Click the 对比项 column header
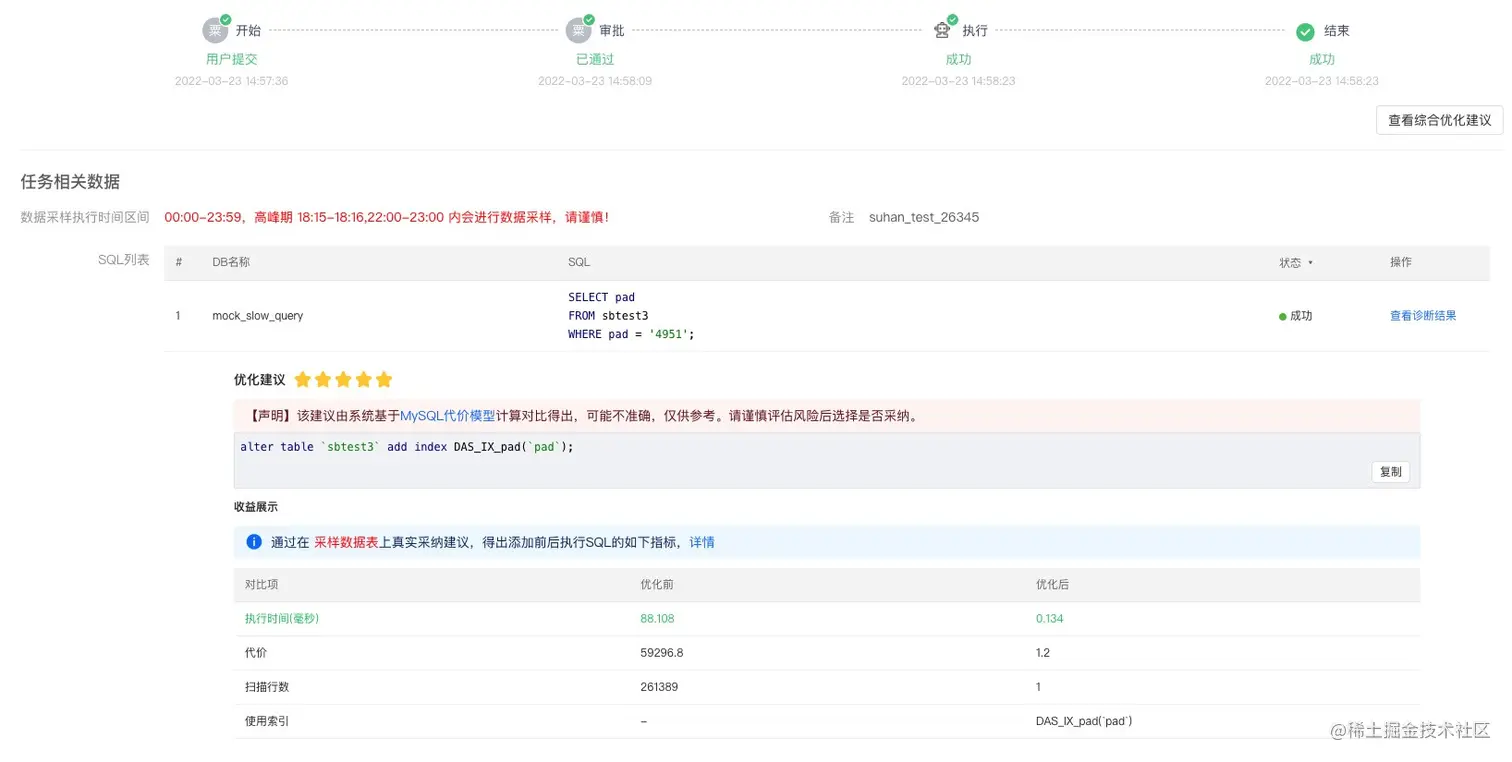The height and width of the screenshot is (762, 1512). pos(262,585)
